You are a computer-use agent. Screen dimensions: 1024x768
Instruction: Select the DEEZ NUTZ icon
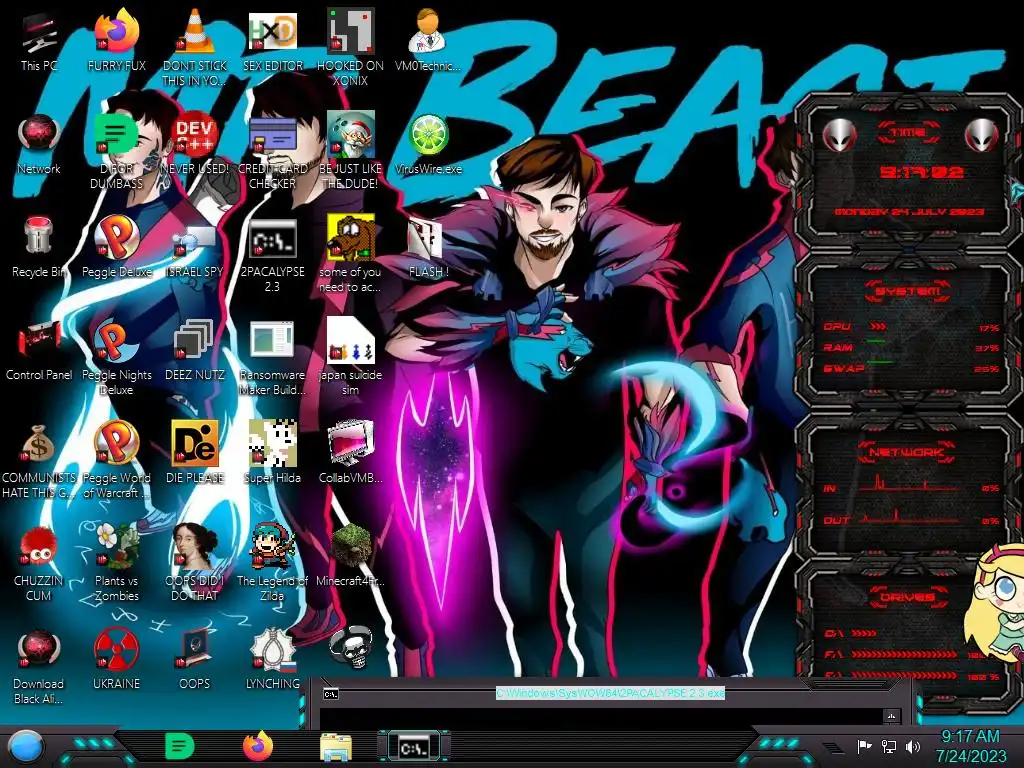coord(195,351)
